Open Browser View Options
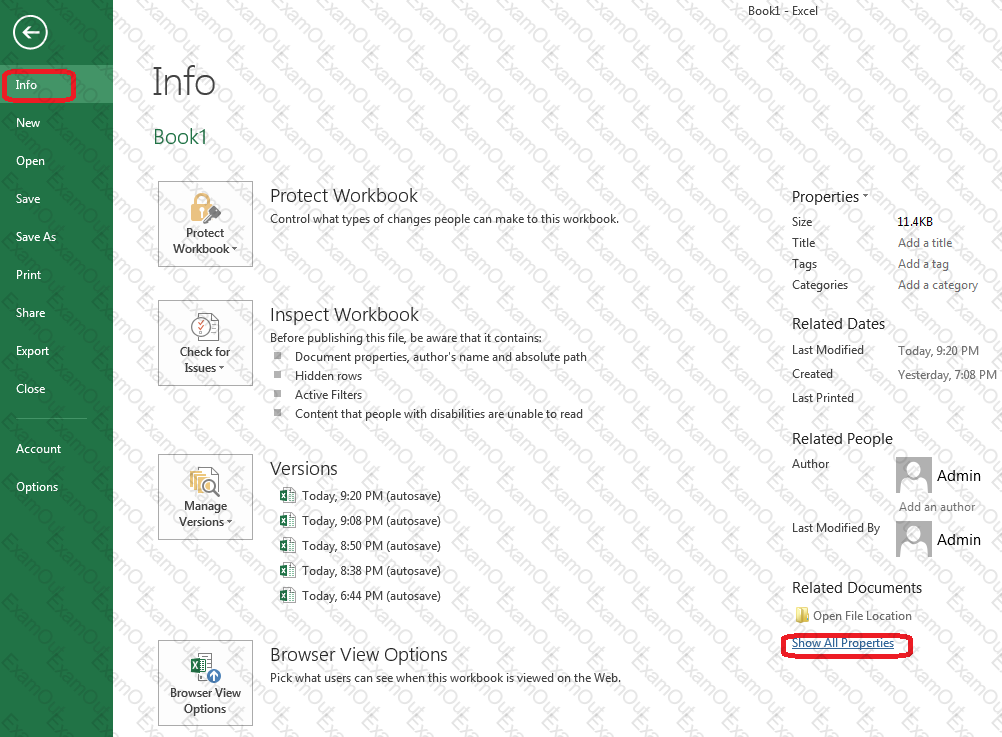 205,683
